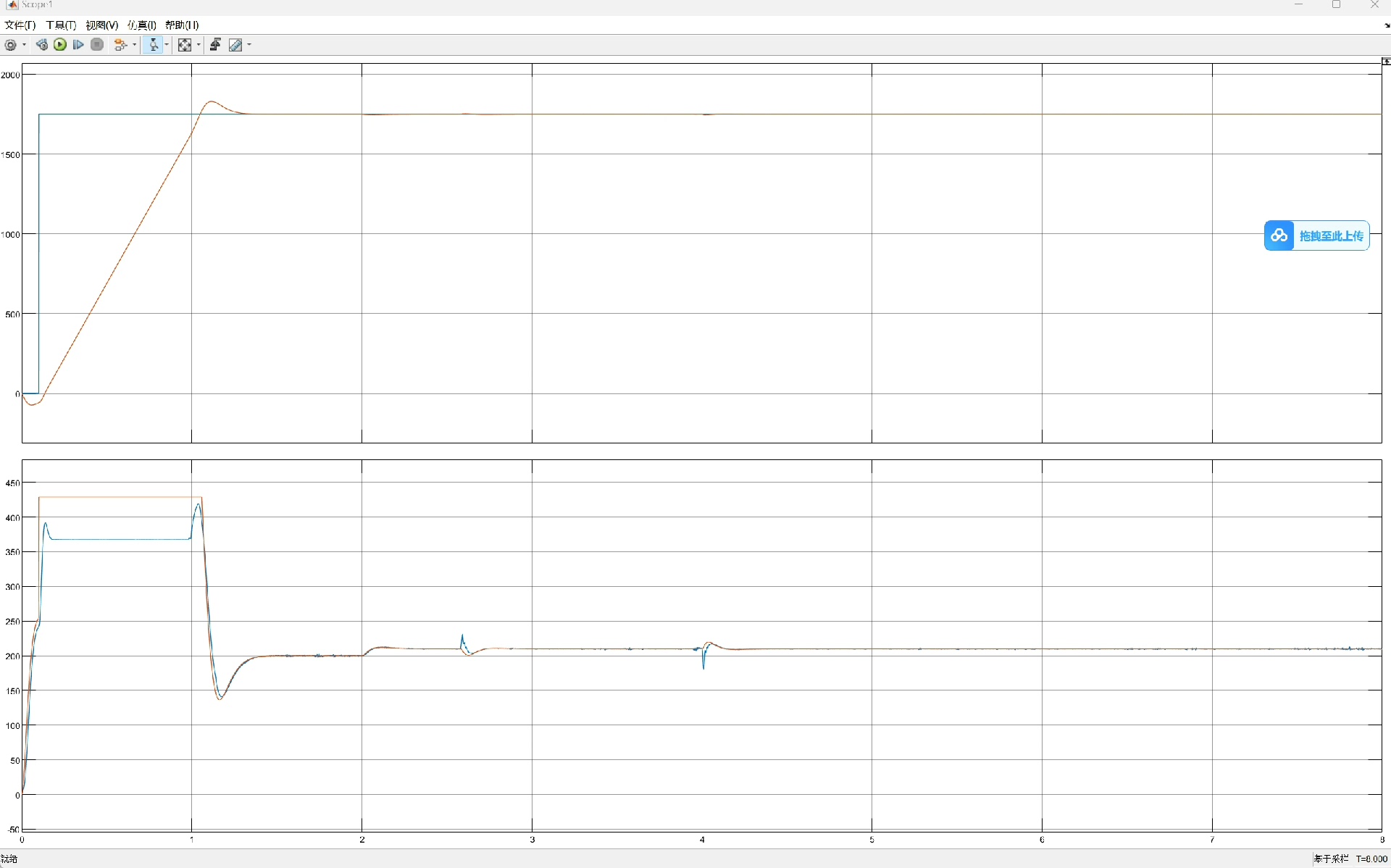1391x868 pixels.
Task: Click the 拖拽至此上传 upload button
Action: (x=1331, y=235)
